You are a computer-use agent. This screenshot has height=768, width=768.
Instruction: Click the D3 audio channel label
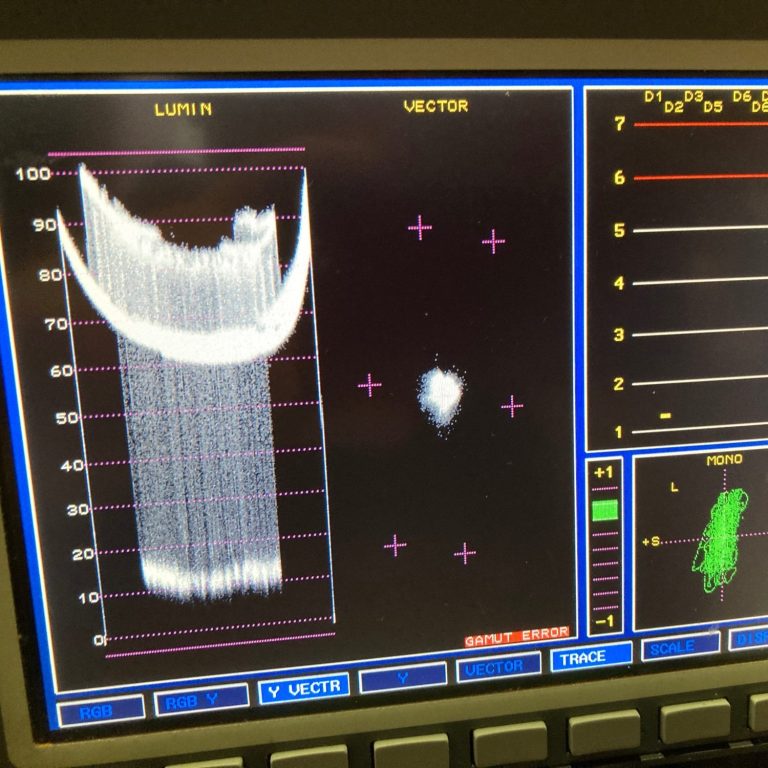coord(694,96)
